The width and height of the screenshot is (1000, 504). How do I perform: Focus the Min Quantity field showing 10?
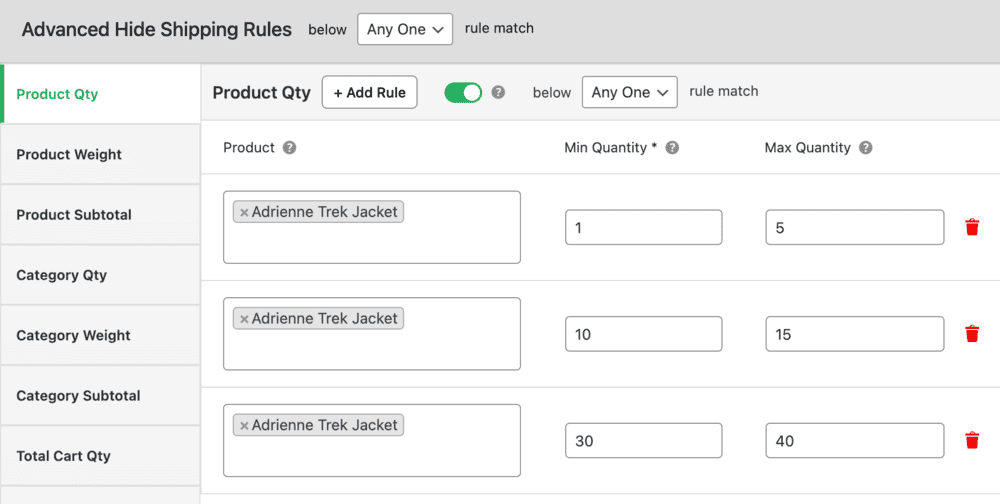(x=643, y=334)
